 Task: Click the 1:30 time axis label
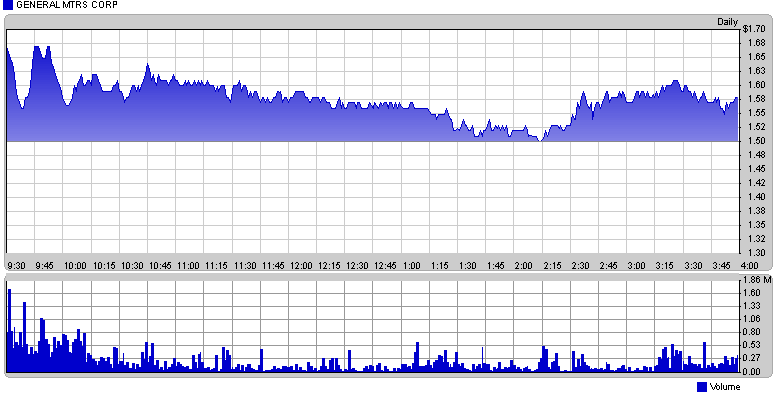click(x=468, y=266)
